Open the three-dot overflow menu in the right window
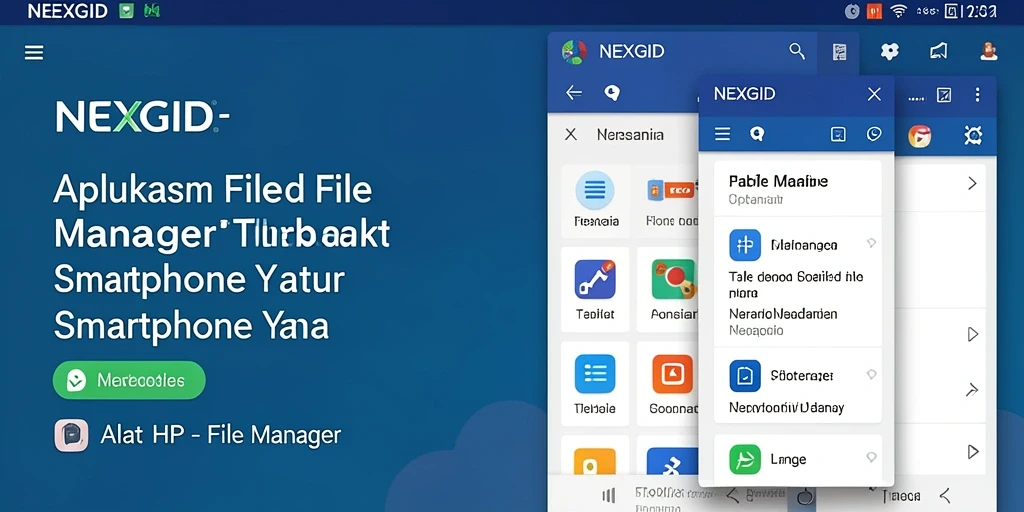 (978, 95)
